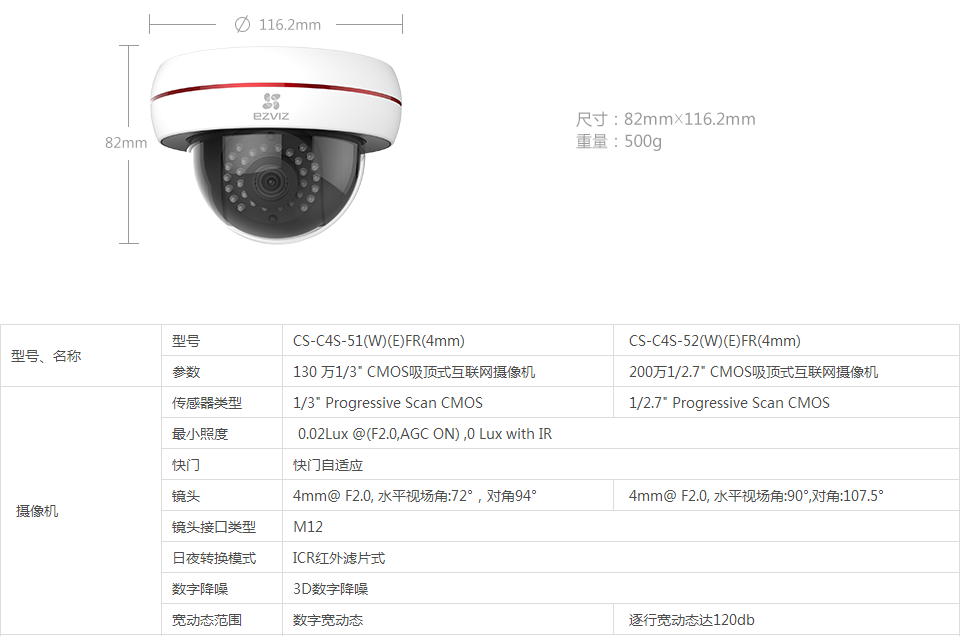Click the 最小照度 row label

tap(222, 434)
